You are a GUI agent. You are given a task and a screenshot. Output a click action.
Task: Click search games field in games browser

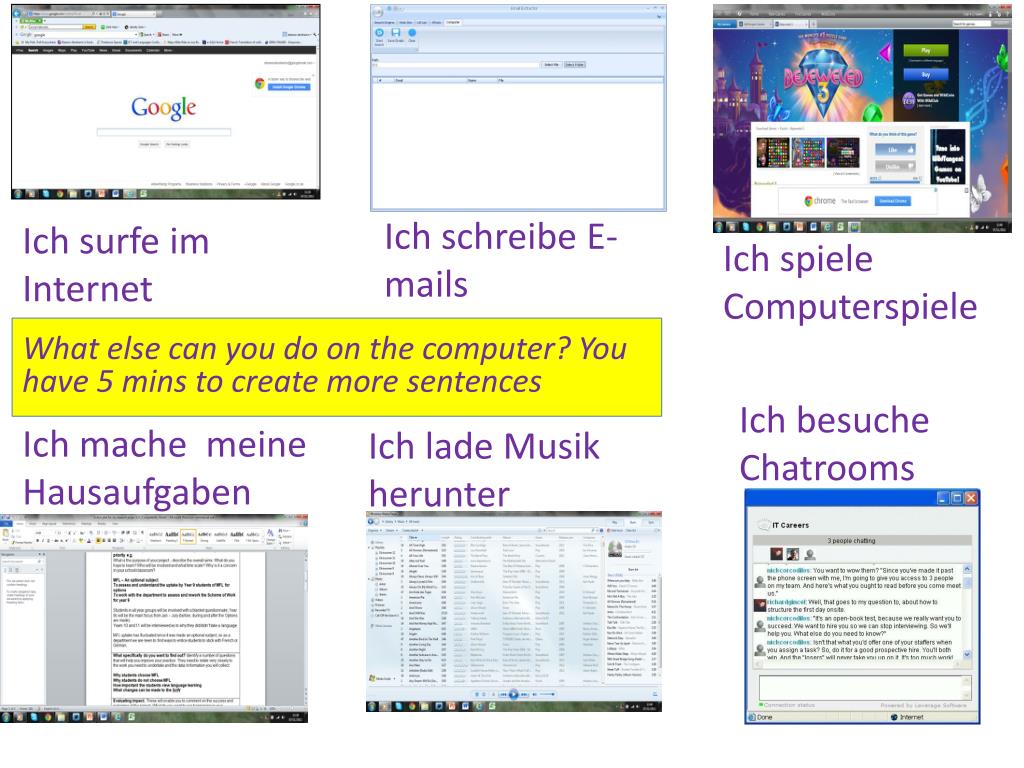coord(970,24)
